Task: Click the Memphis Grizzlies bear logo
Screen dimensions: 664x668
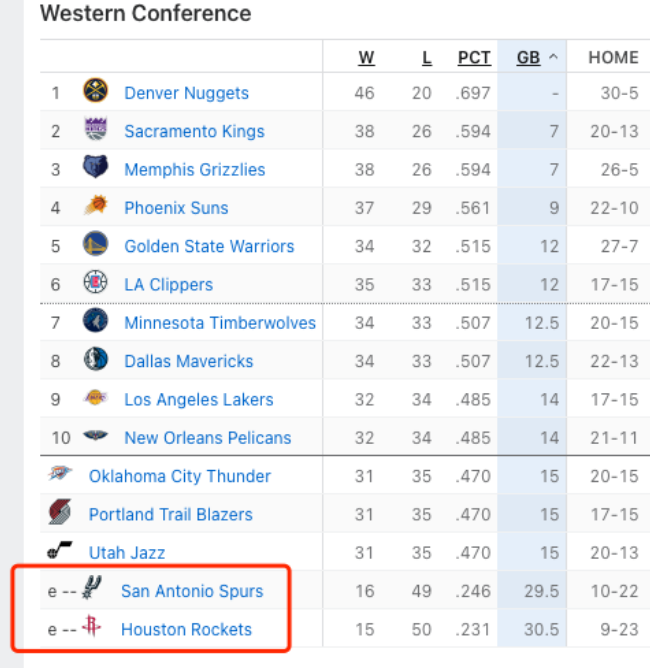Action: coord(95,167)
